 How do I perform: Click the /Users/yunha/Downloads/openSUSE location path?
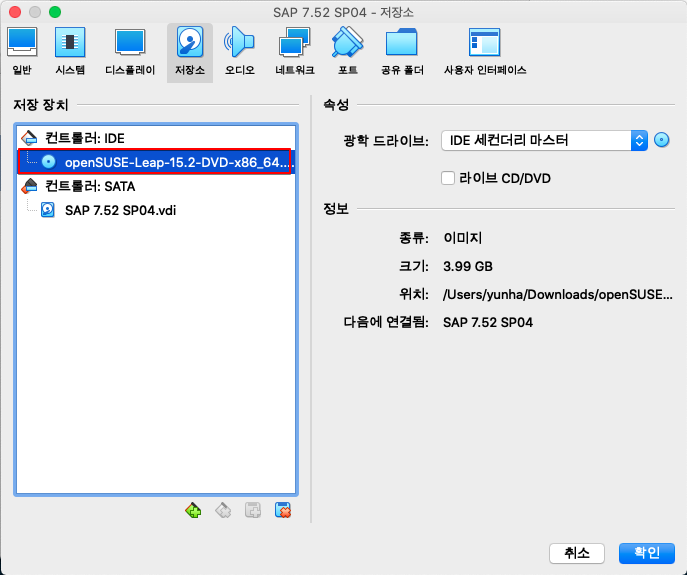click(557, 295)
